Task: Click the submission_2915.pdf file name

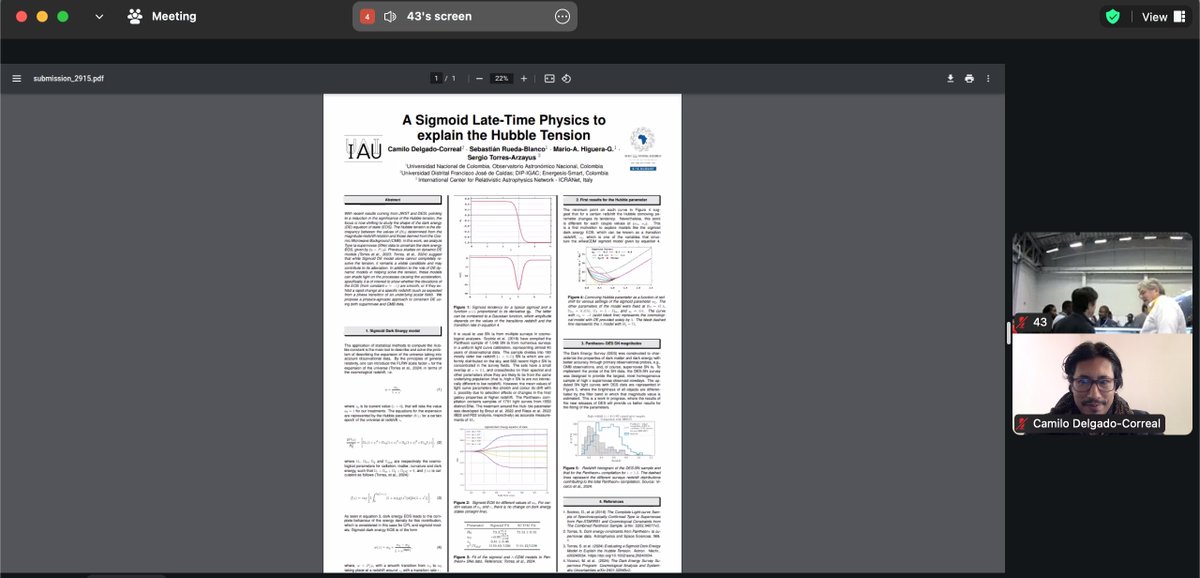Action: [x=69, y=78]
